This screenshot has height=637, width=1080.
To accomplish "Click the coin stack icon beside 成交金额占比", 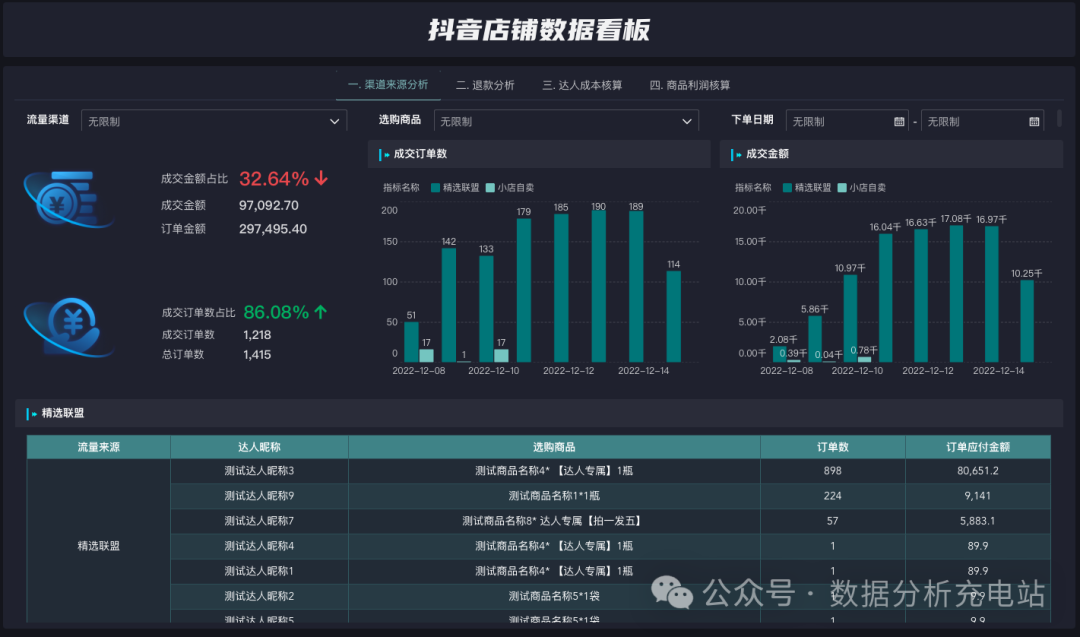I will pyautogui.click(x=68, y=199).
